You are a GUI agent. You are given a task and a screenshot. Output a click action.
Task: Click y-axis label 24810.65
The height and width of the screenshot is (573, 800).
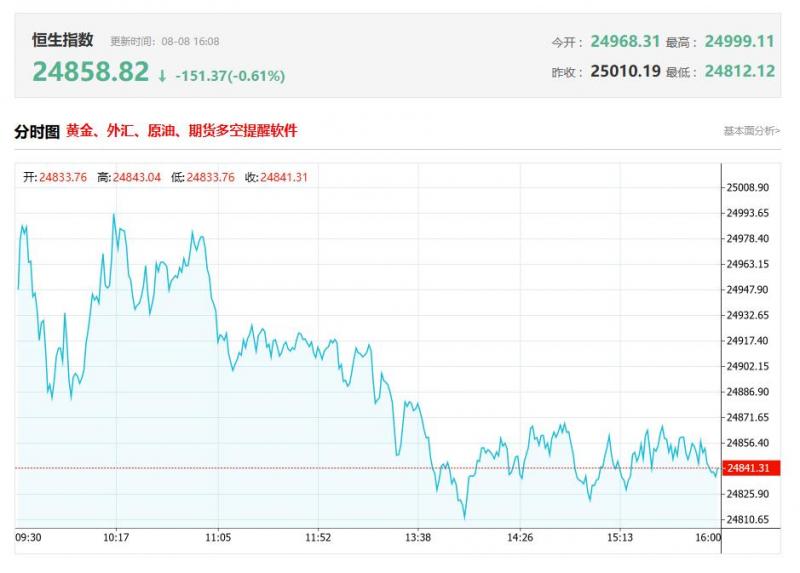click(x=747, y=519)
